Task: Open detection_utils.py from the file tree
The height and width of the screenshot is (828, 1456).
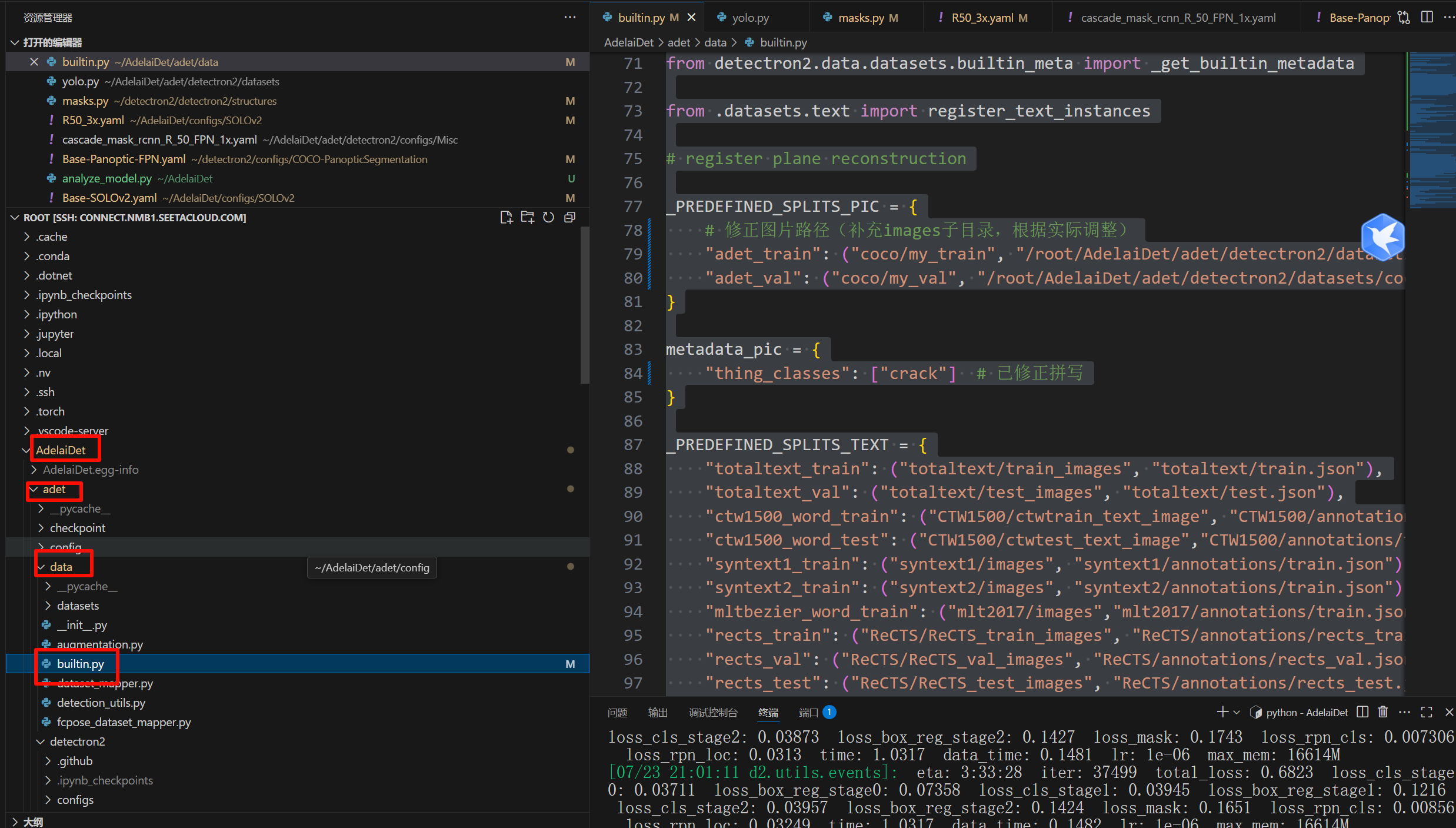Action: [101, 703]
